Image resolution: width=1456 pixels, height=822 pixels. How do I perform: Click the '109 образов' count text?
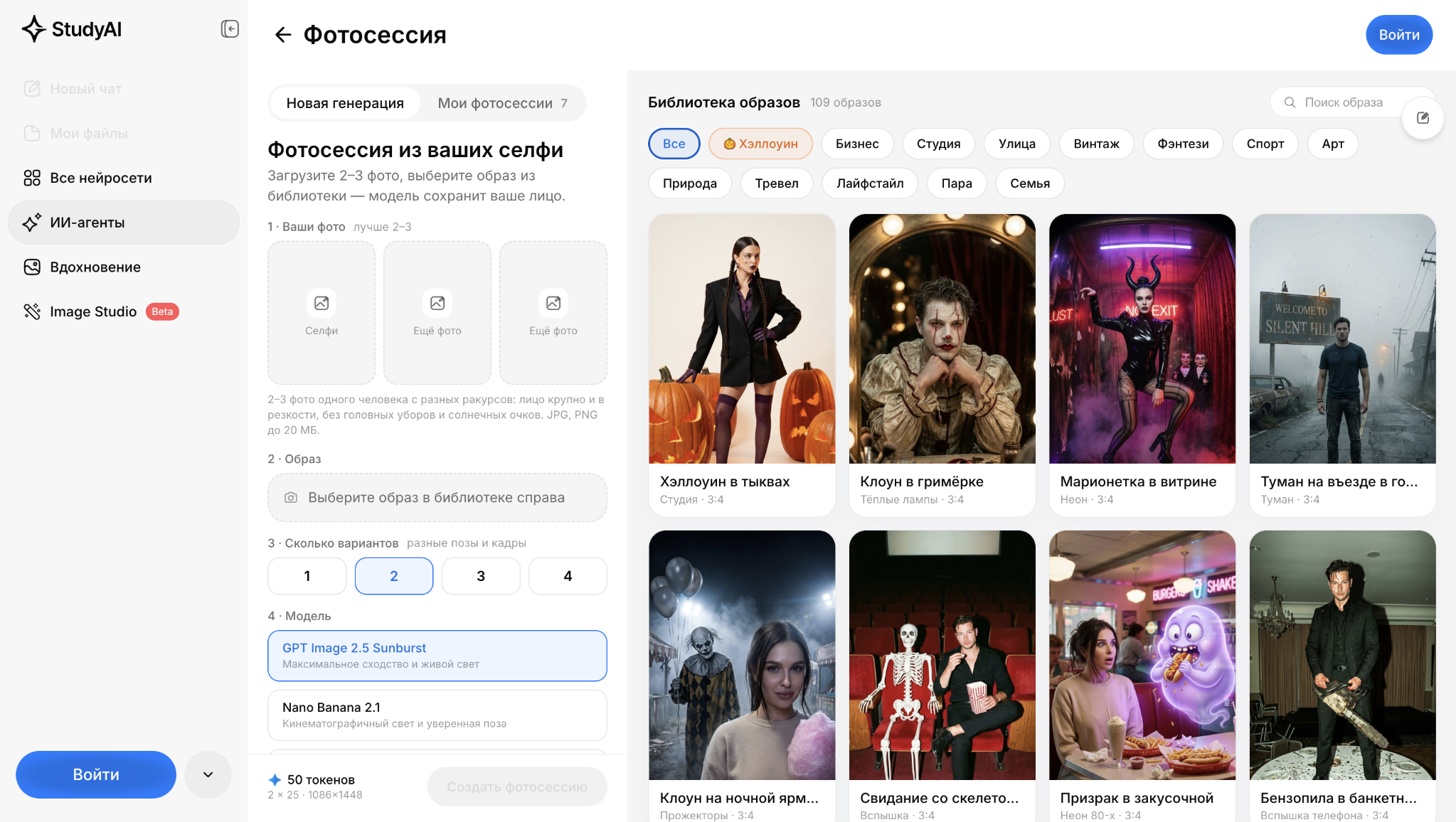(846, 102)
